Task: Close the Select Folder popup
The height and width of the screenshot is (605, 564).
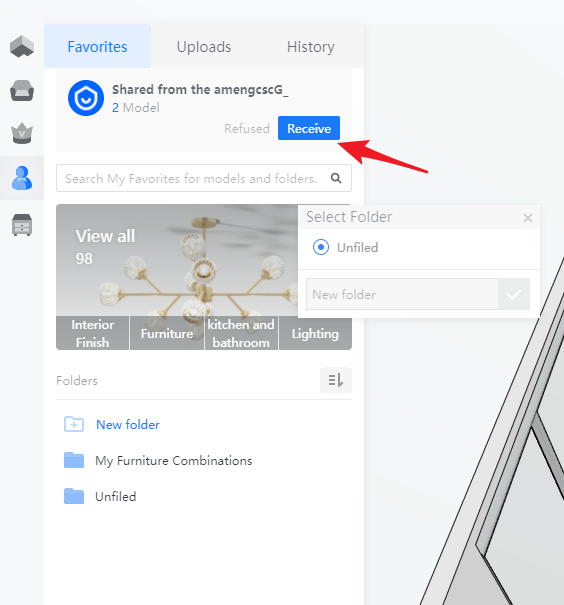Action: point(528,218)
